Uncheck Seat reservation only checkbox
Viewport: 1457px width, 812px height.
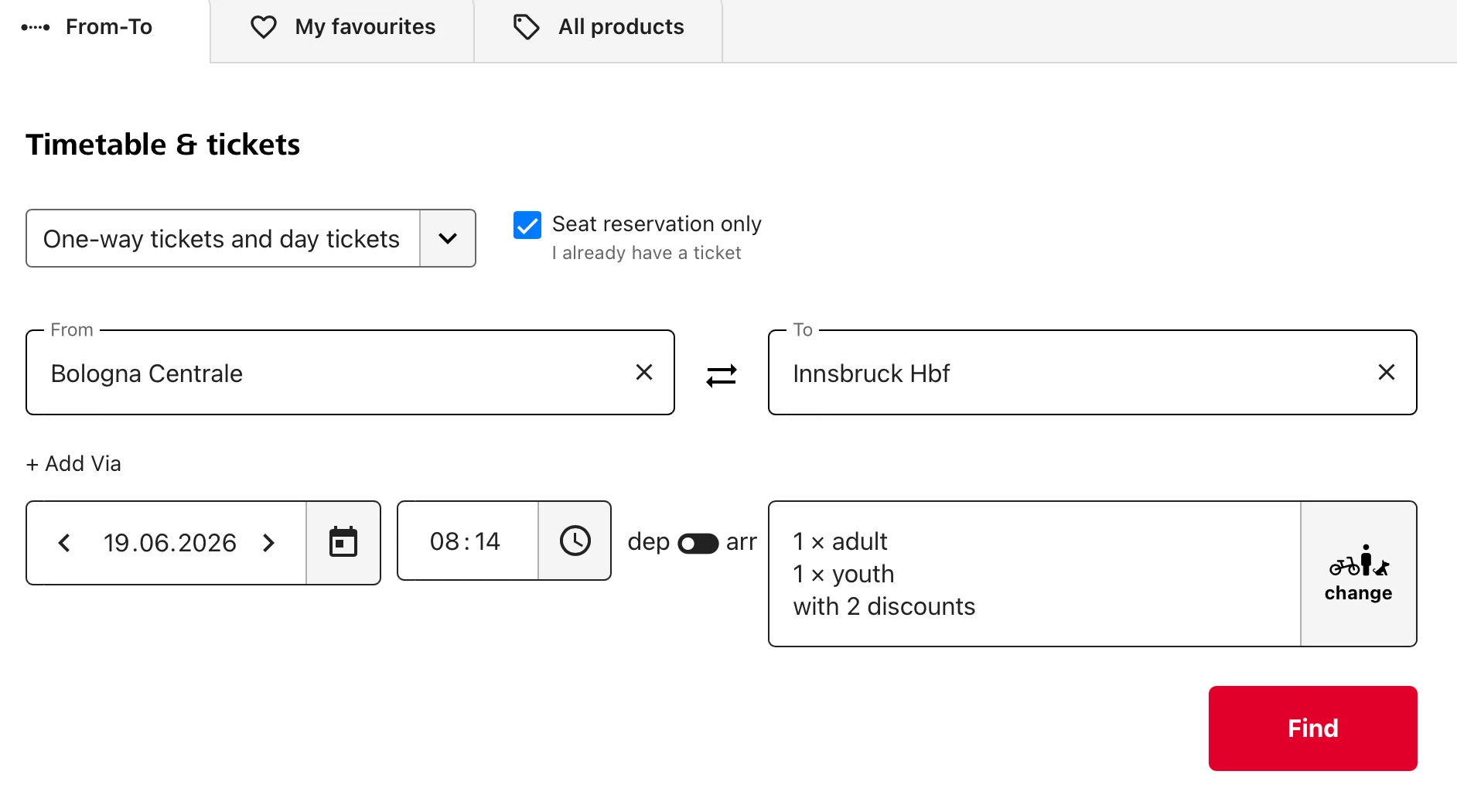[x=527, y=225]
